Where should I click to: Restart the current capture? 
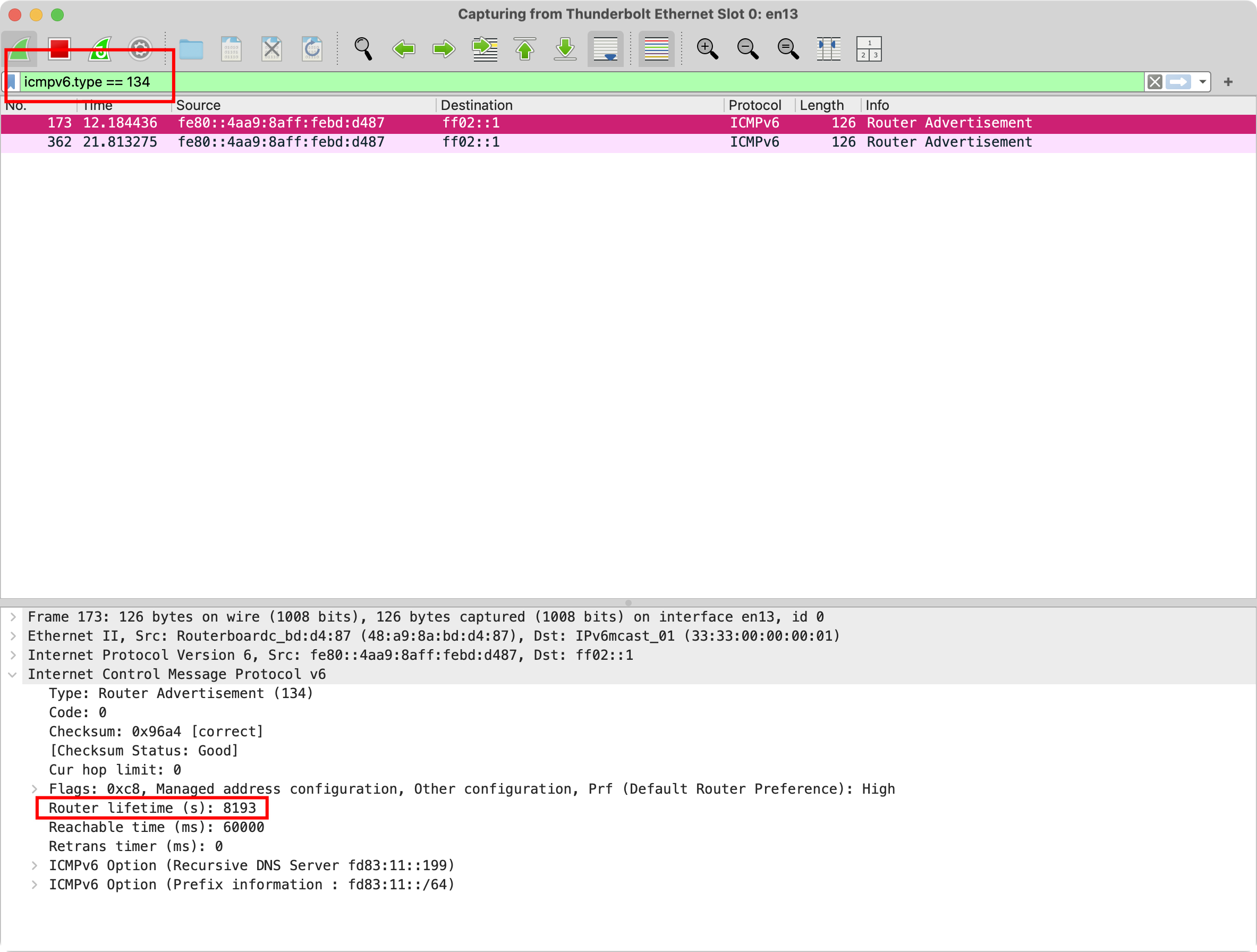[x=100, y=49]
